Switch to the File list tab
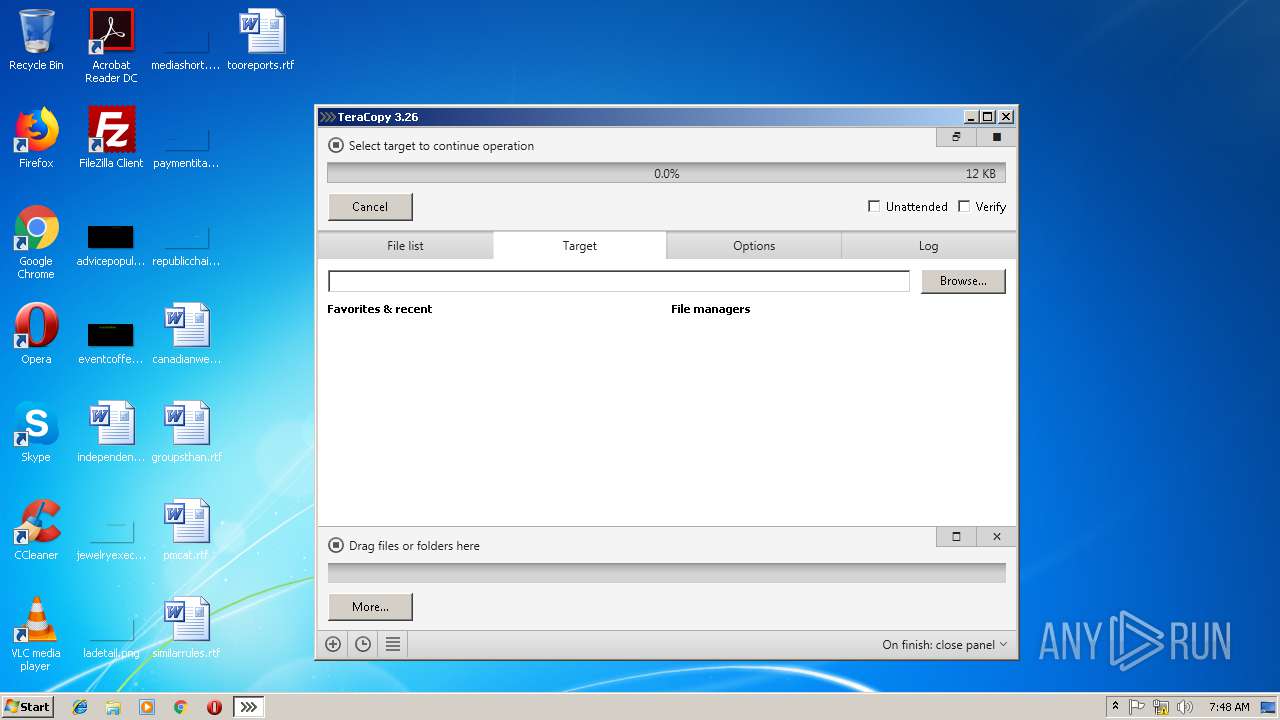Viewport: 1280px width, 720px height. click(405, 246)
